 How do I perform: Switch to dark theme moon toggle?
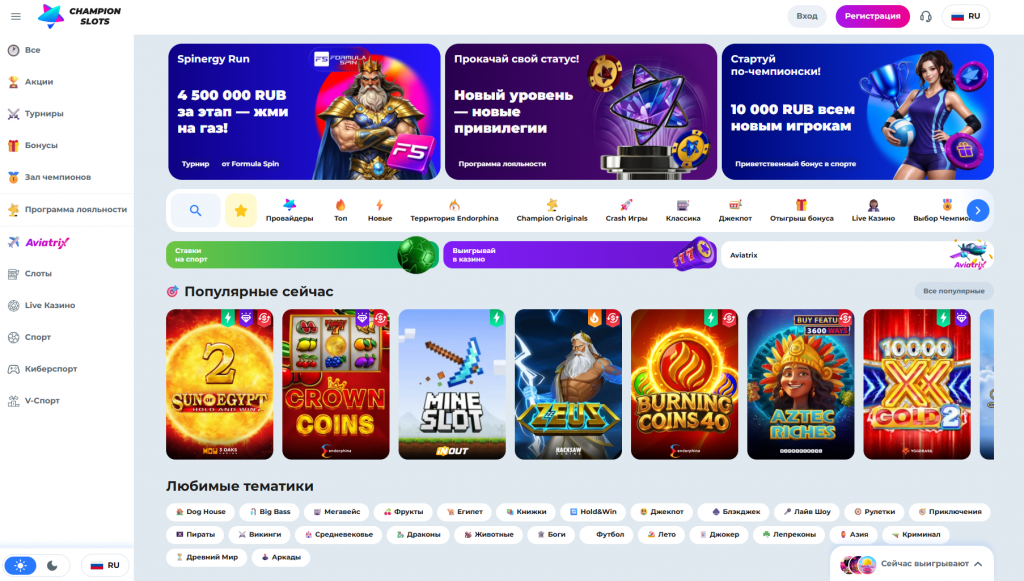(x=52, y=565)
